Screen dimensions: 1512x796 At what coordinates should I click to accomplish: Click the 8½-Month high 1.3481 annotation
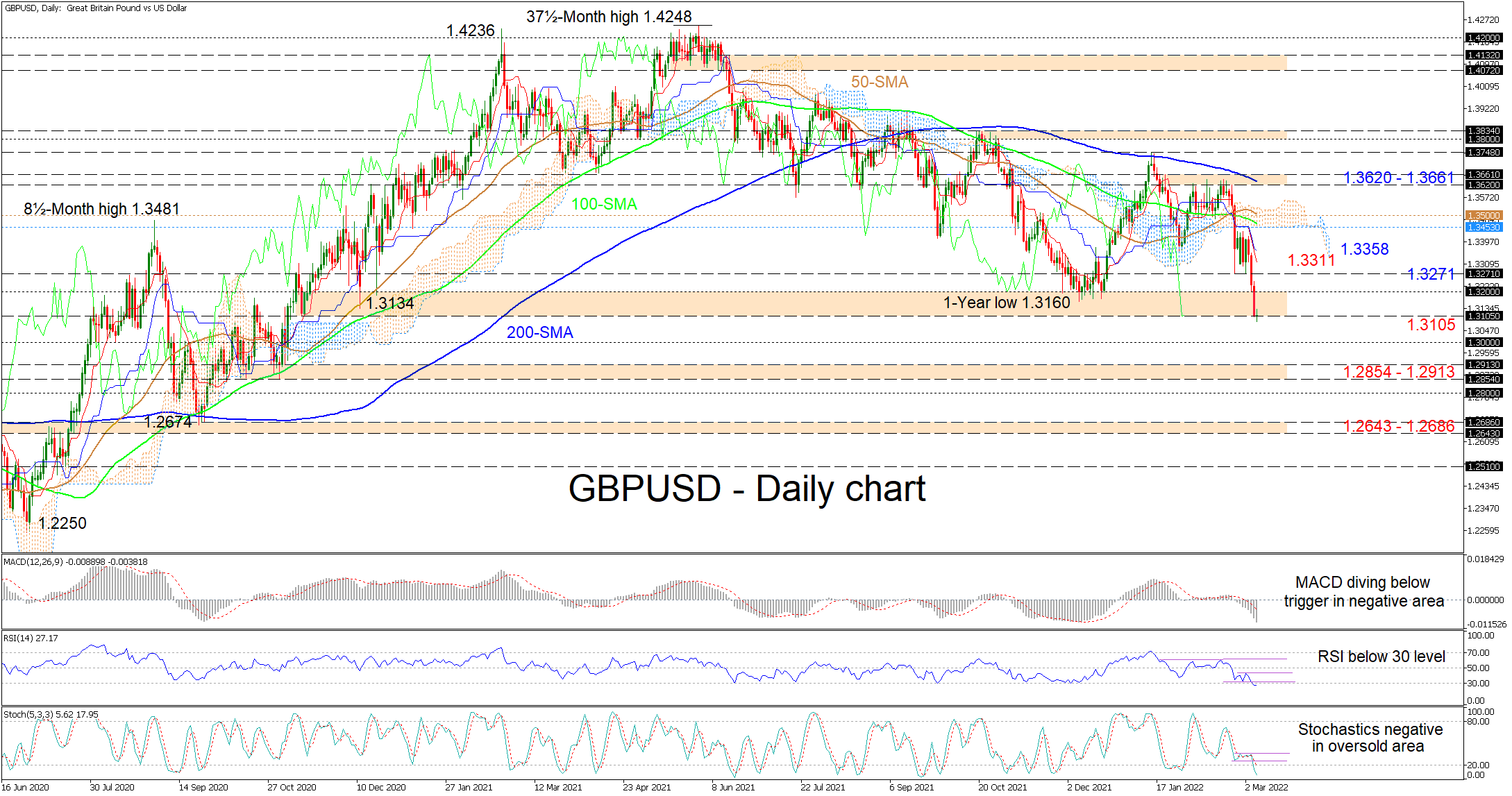point(101,209)
